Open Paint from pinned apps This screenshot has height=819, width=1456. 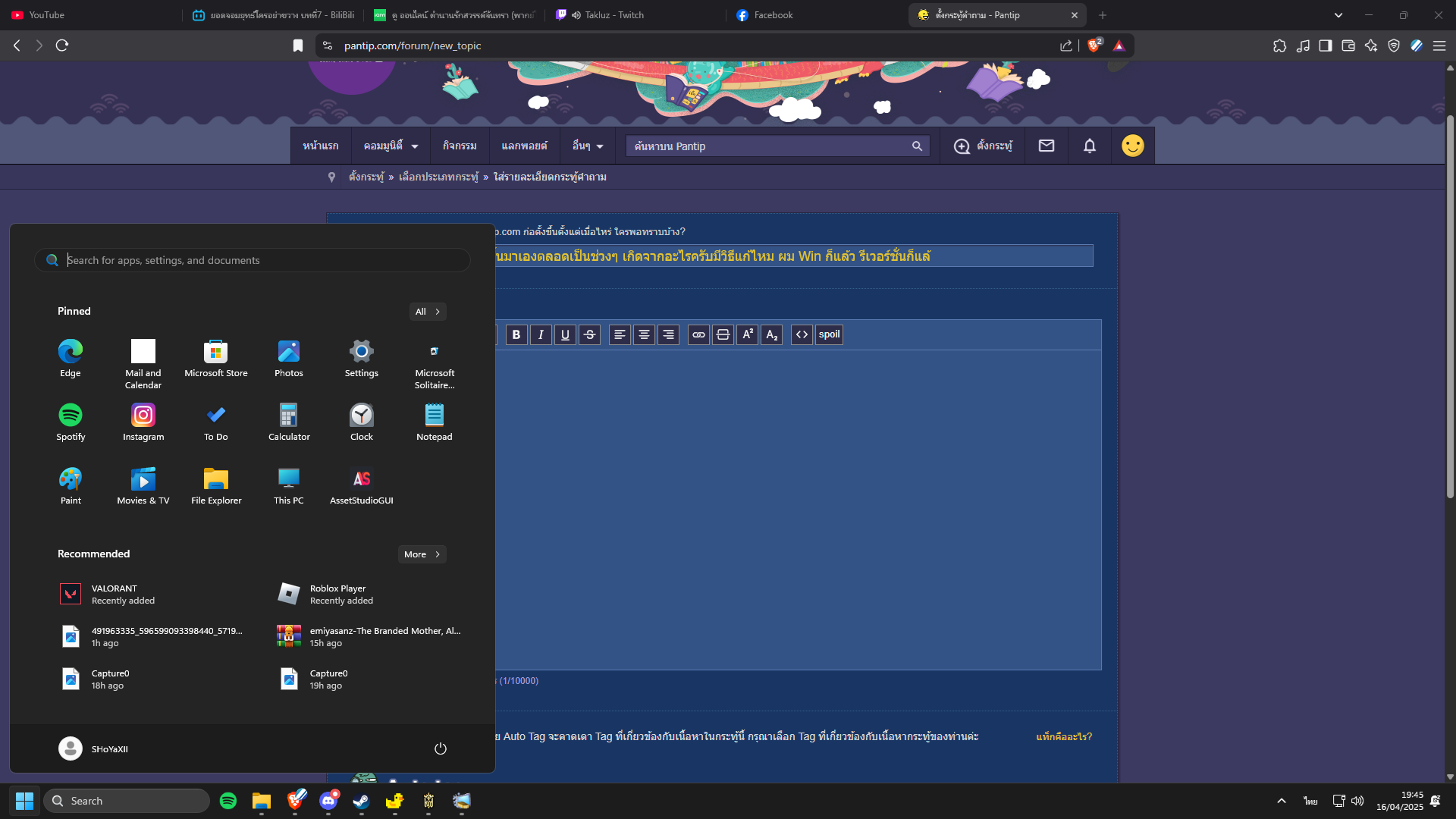[x=71, y=485]
